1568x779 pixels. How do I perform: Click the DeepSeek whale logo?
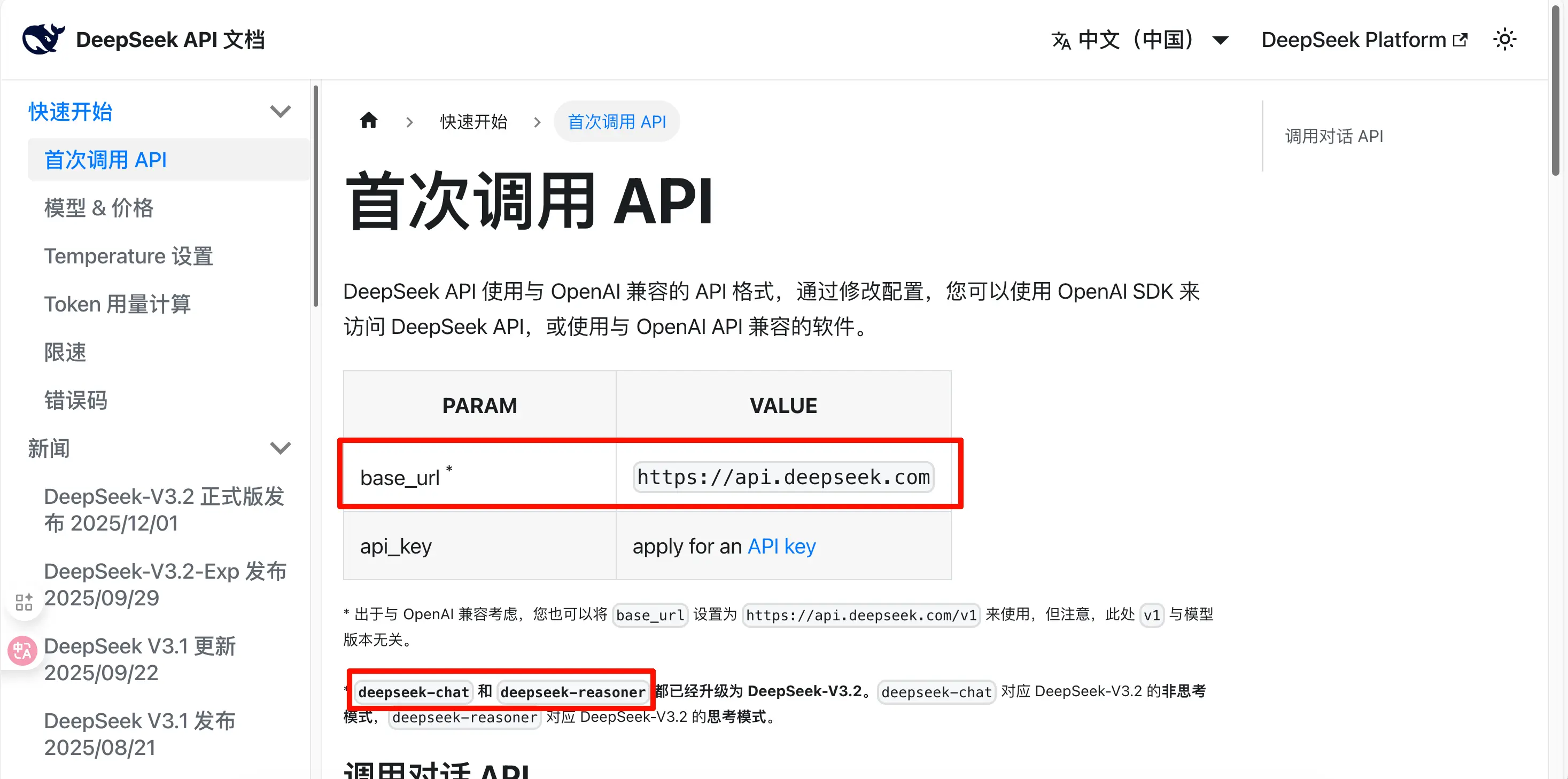43,40
